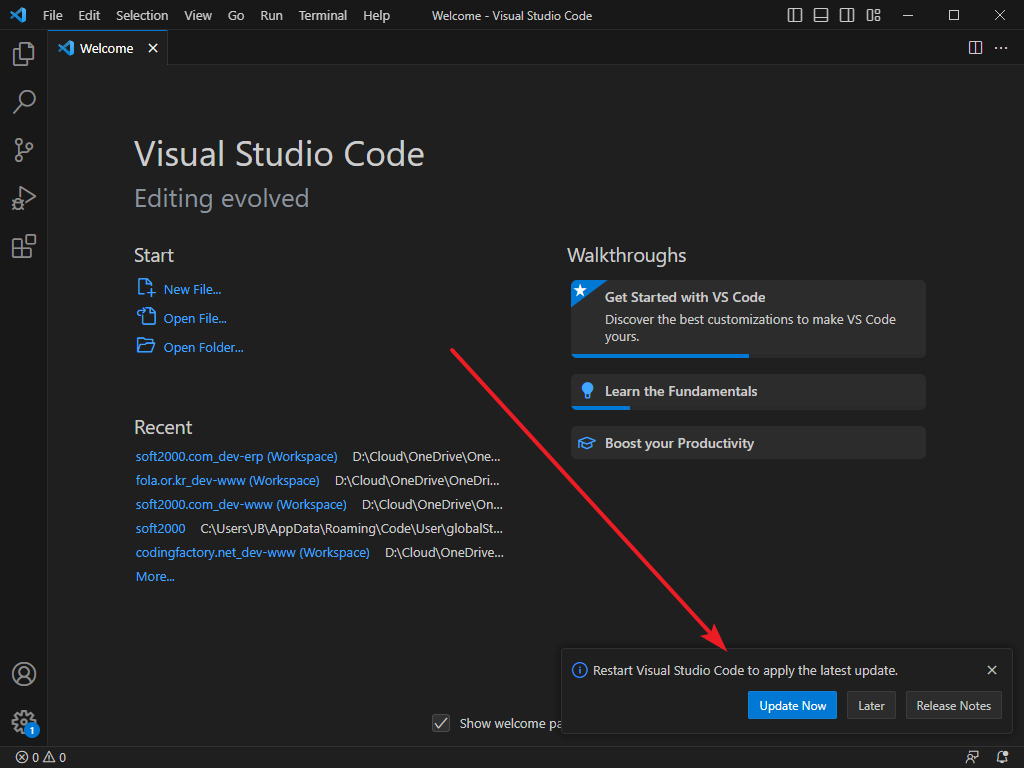Open the Source Control view

click(x=24, y=150)
